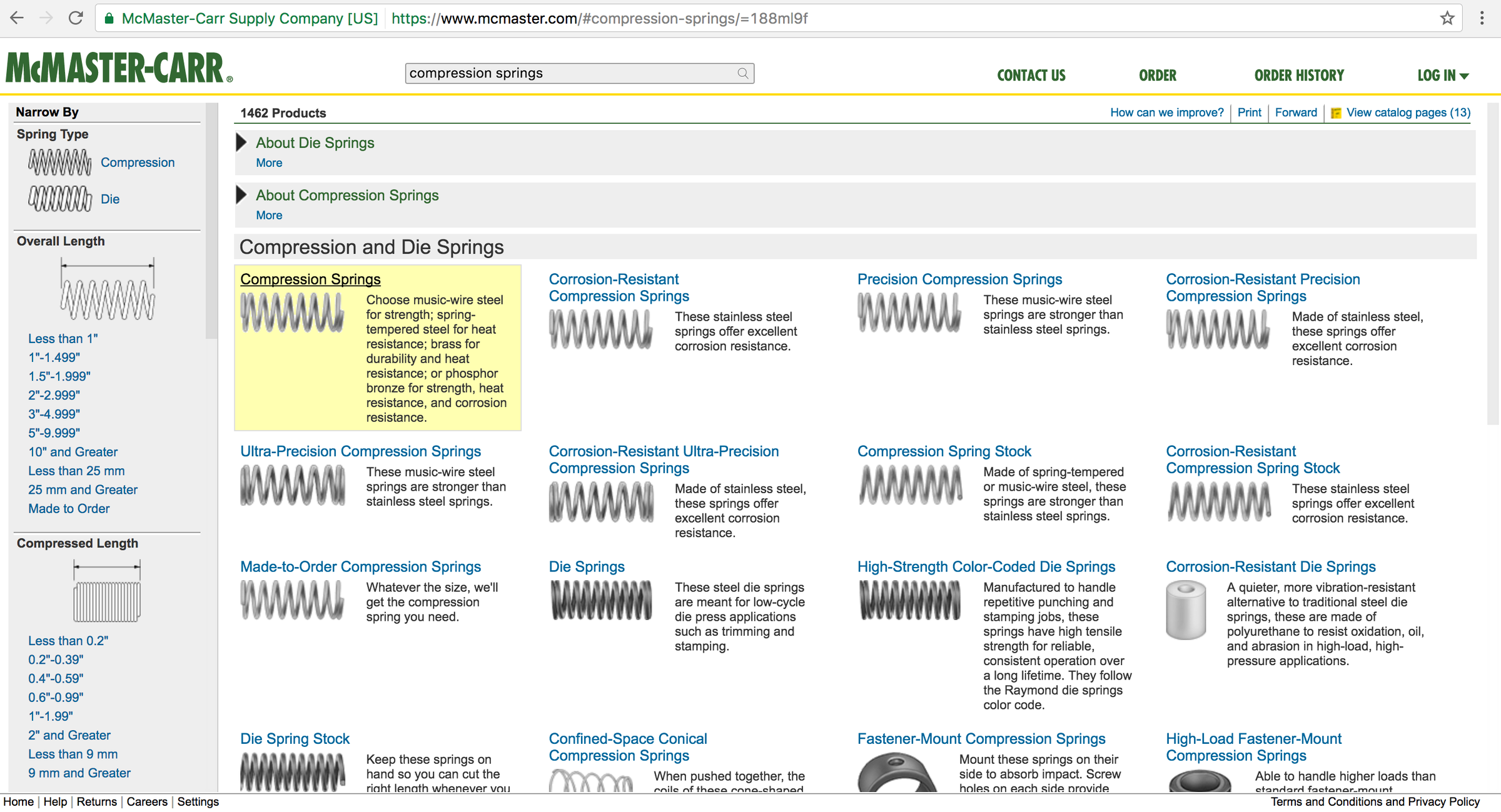Screen dimensions: 1501x812
Task: Click the Die Spring Stock image
Action: point(292,771)
